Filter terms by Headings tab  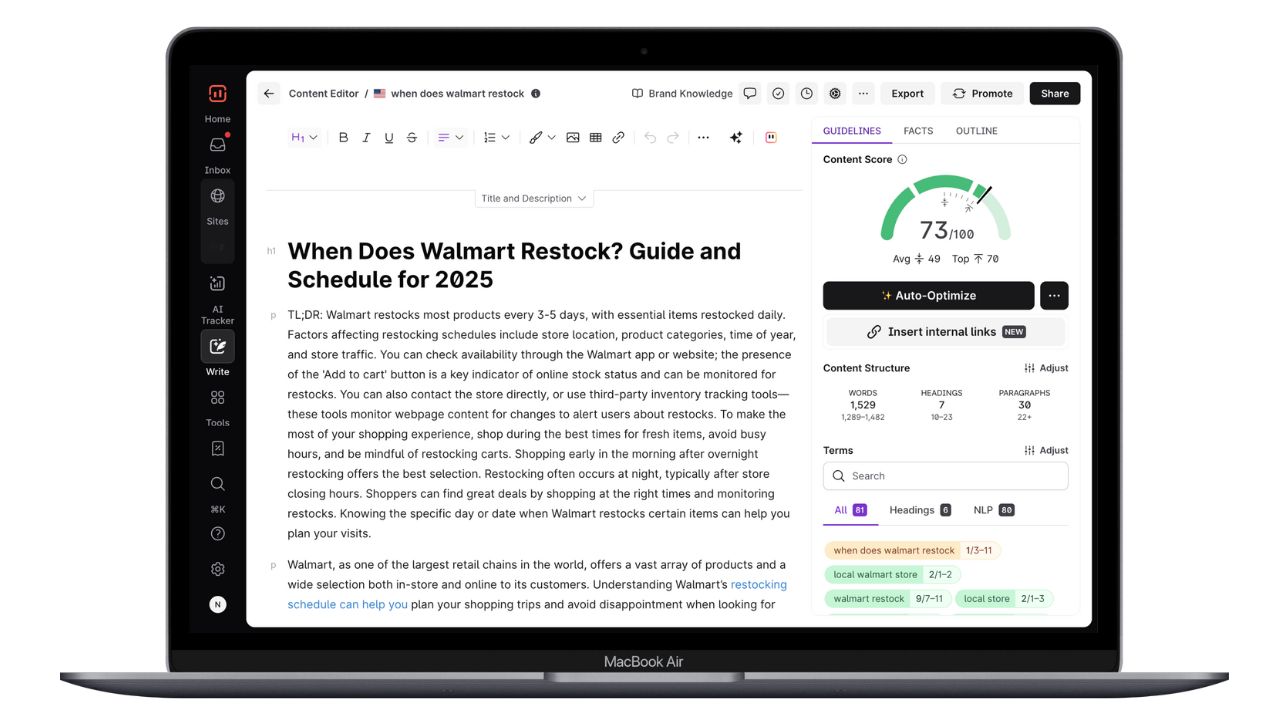(919, 510)
